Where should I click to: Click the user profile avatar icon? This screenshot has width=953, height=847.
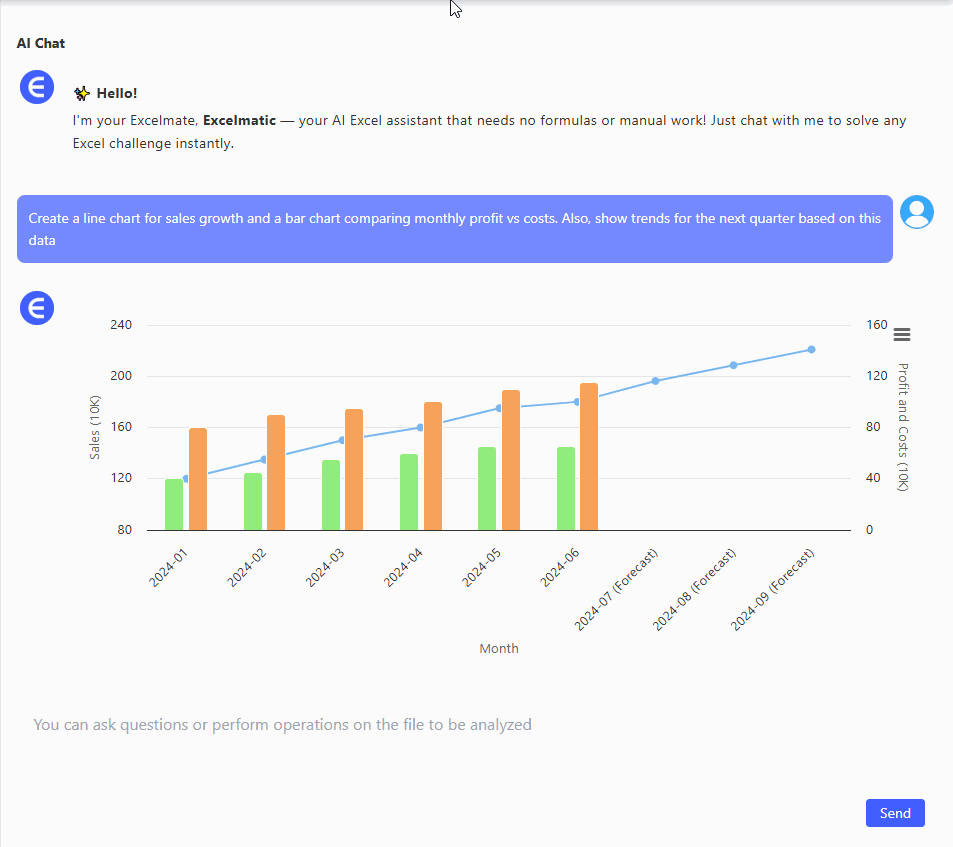click(x=916, y=212)
